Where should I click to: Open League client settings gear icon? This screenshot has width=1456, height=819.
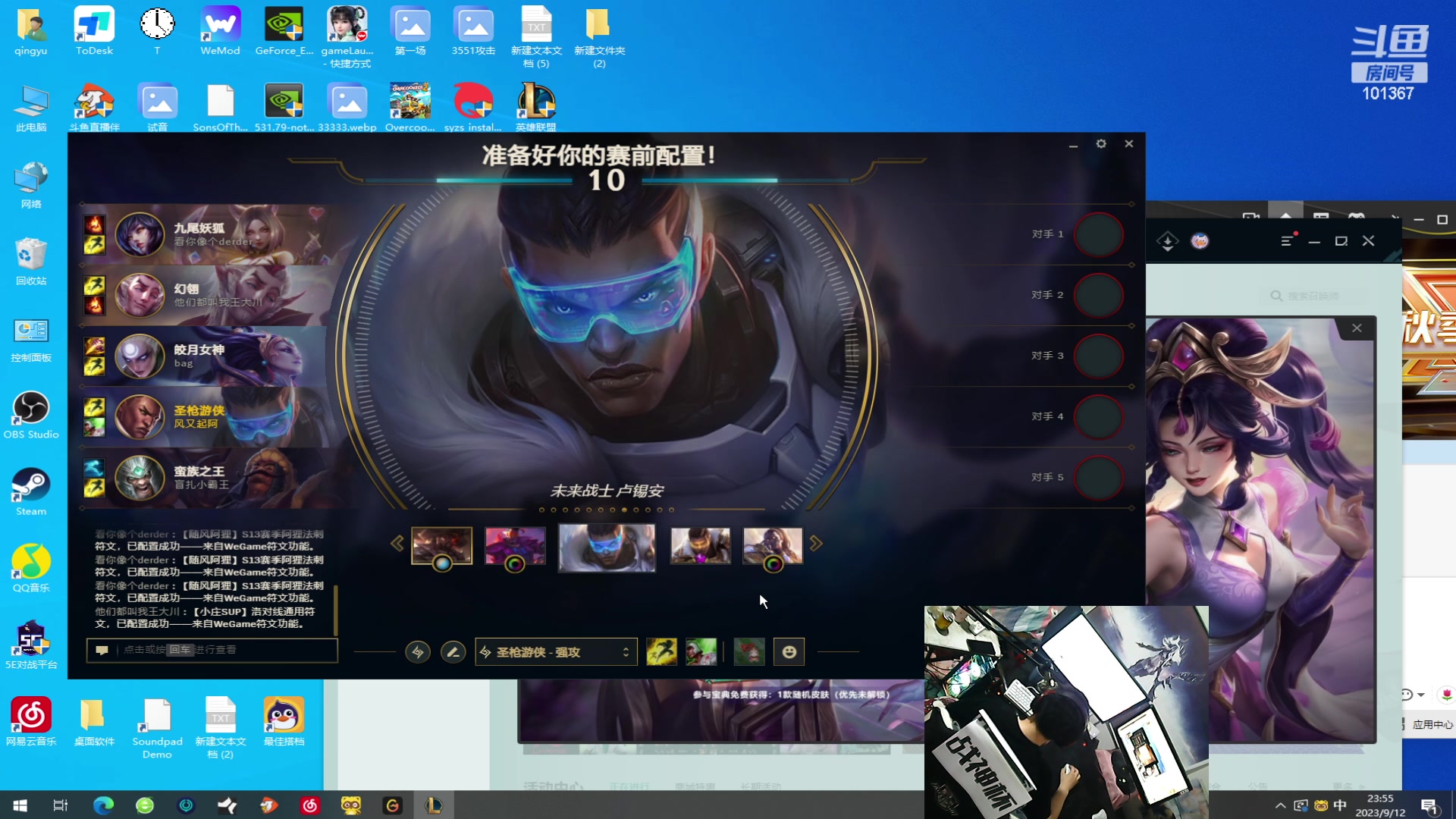pos(1101,143)
